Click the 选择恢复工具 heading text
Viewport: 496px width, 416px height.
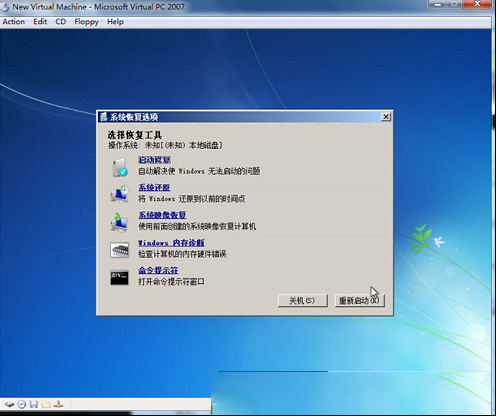point(134,135)
